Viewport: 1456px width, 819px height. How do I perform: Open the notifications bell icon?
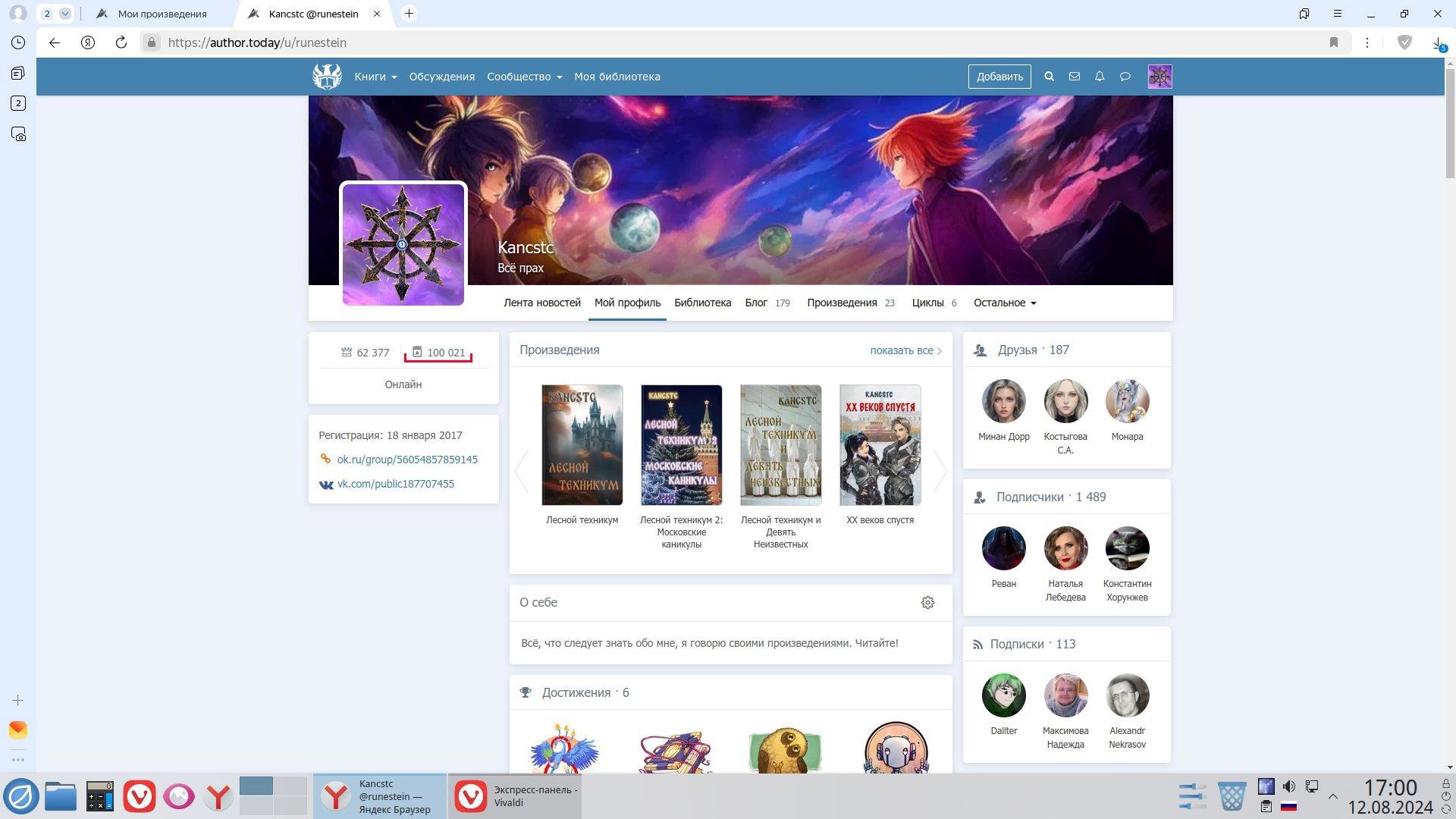1100,77
